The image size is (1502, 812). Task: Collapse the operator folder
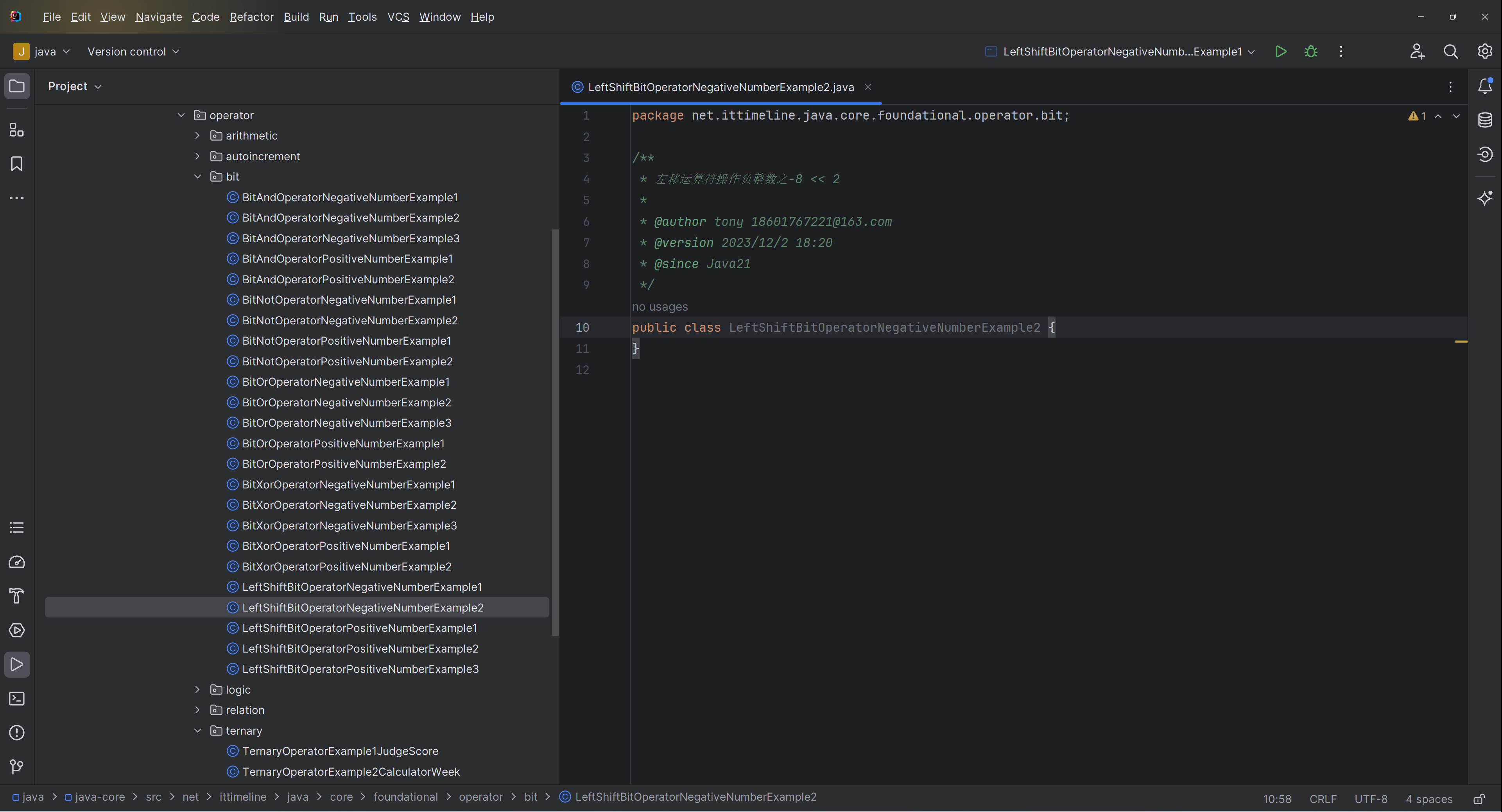181,115
